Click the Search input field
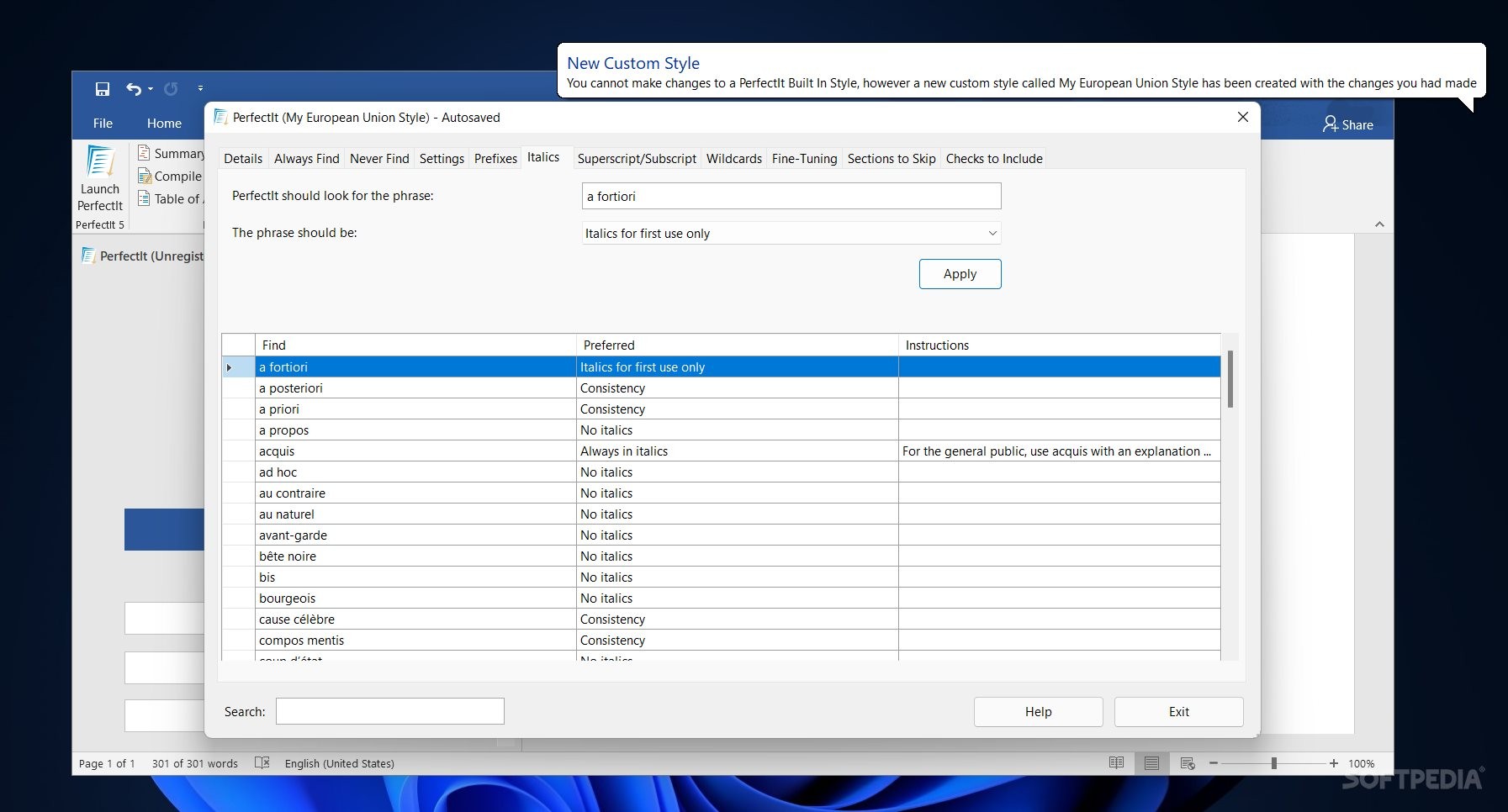 point(390,711)
